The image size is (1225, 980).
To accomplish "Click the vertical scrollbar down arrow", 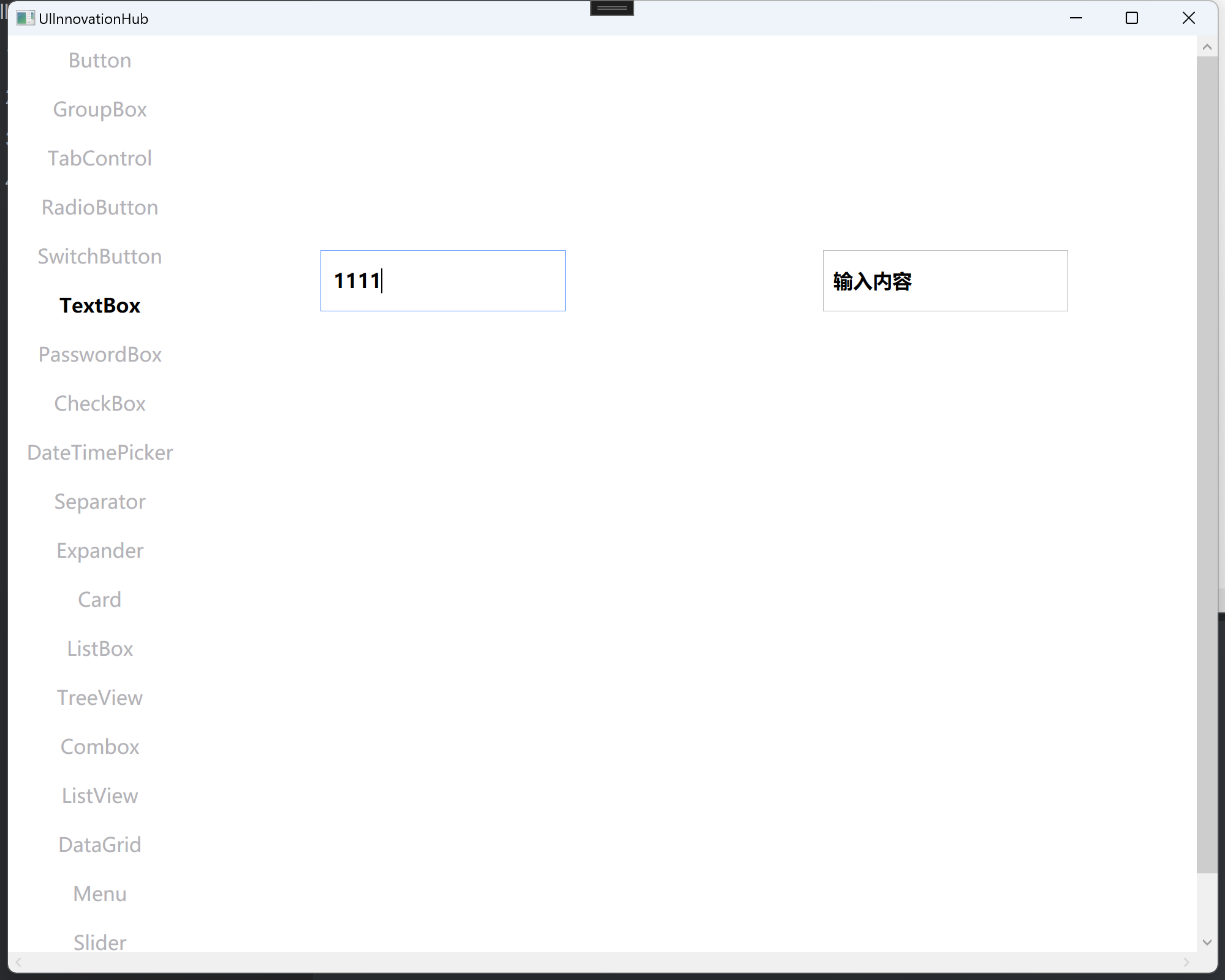I will click(1207, 942).
